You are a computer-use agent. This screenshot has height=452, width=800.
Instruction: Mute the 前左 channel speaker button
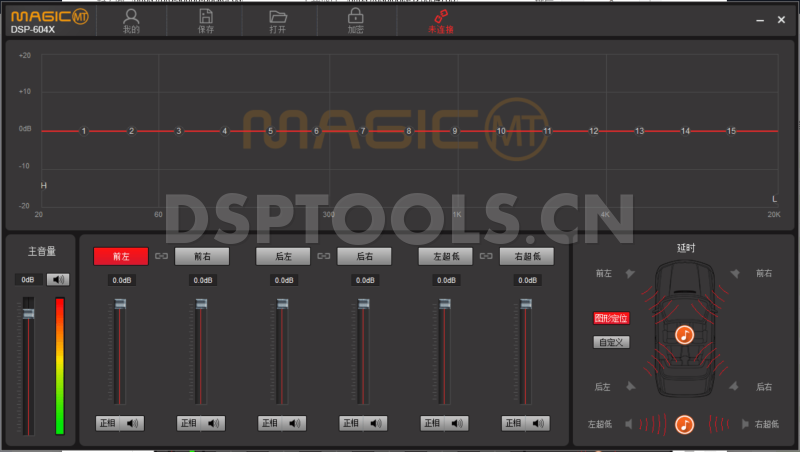point(133,423)
